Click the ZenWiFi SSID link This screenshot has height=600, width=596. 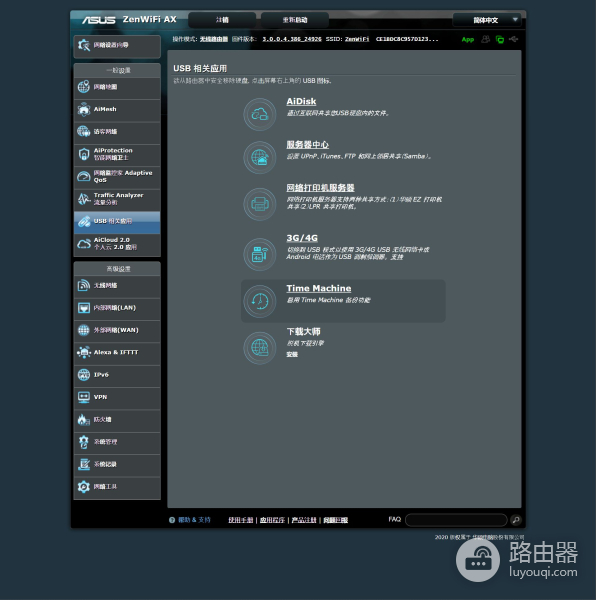point(357,39)
